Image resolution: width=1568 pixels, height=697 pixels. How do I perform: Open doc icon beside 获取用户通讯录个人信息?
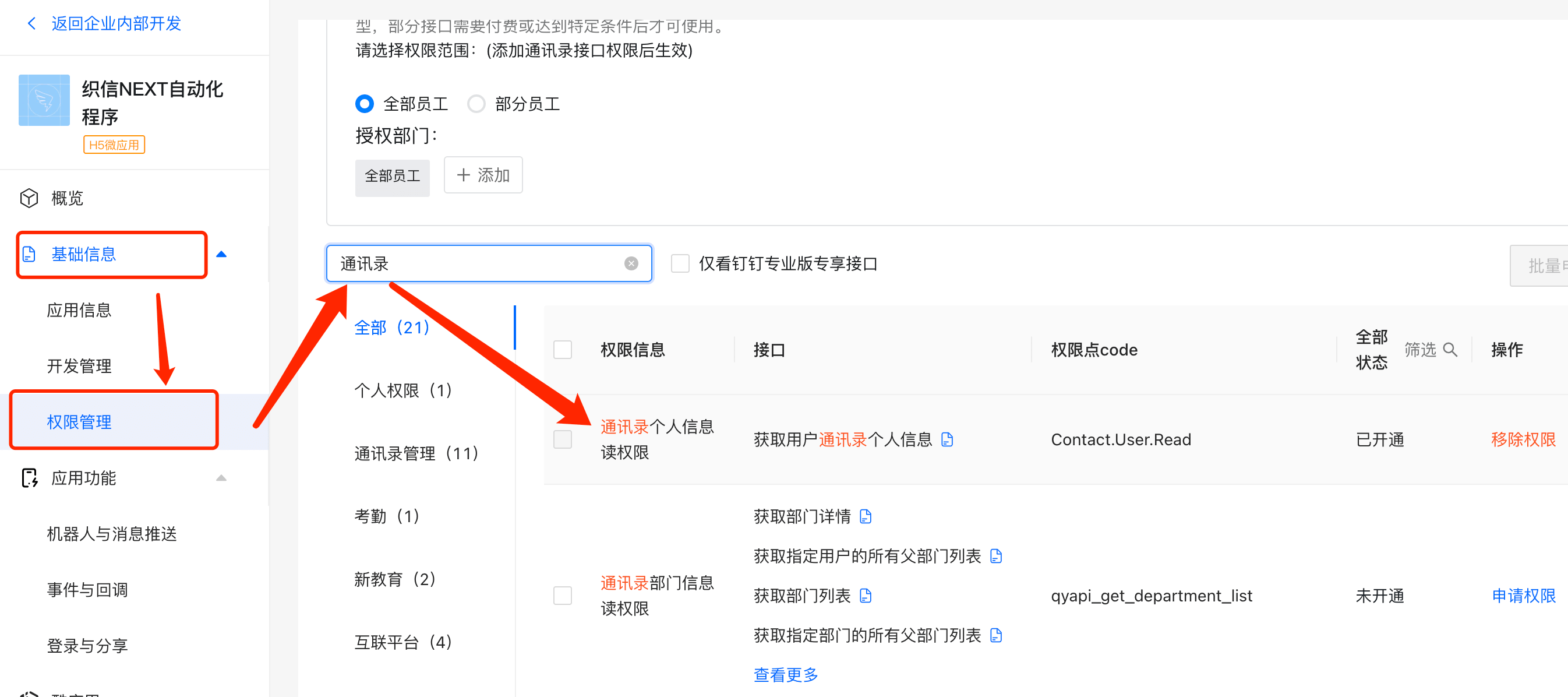coord(947,439)
